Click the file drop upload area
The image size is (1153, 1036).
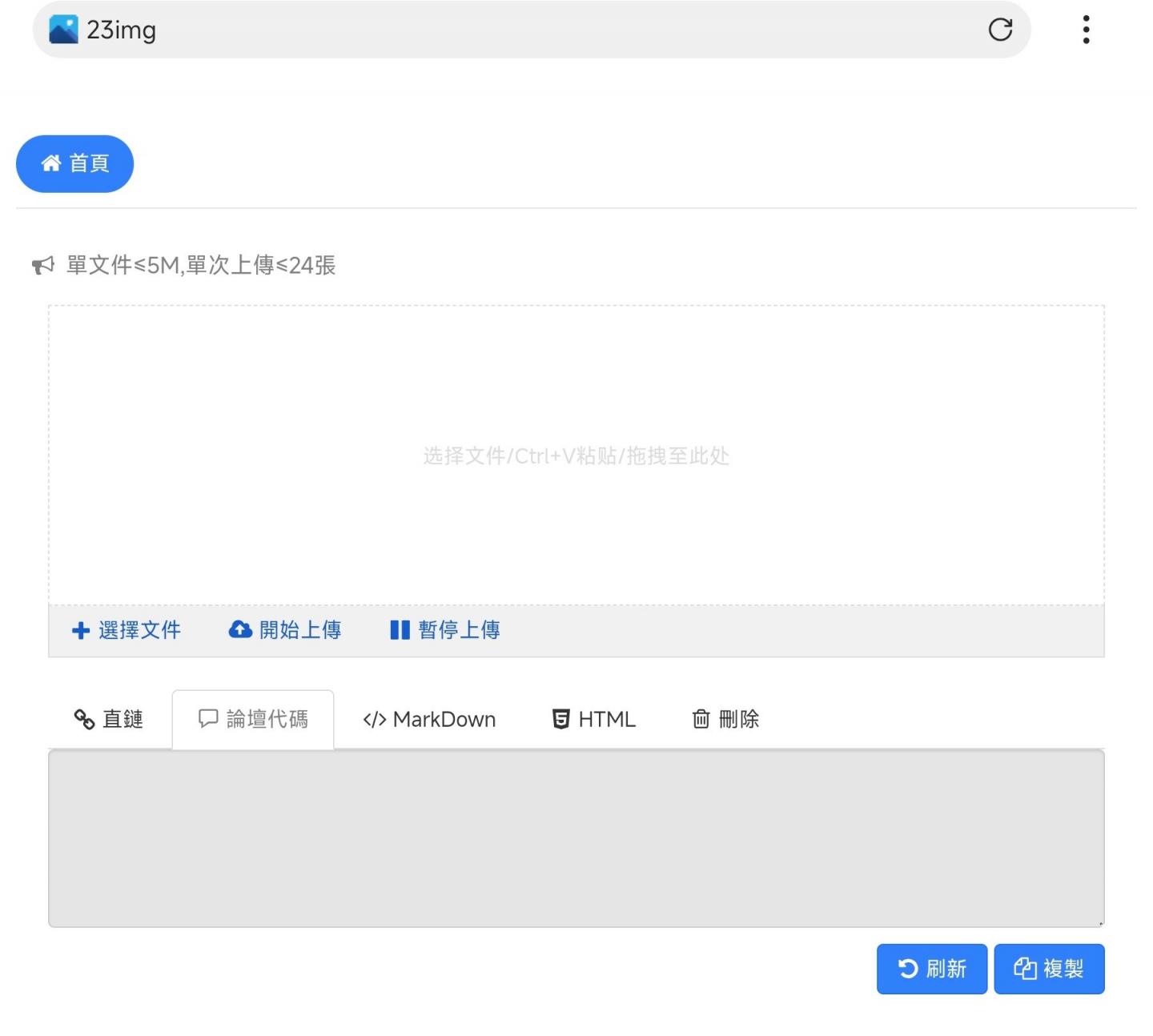point(576,455)
